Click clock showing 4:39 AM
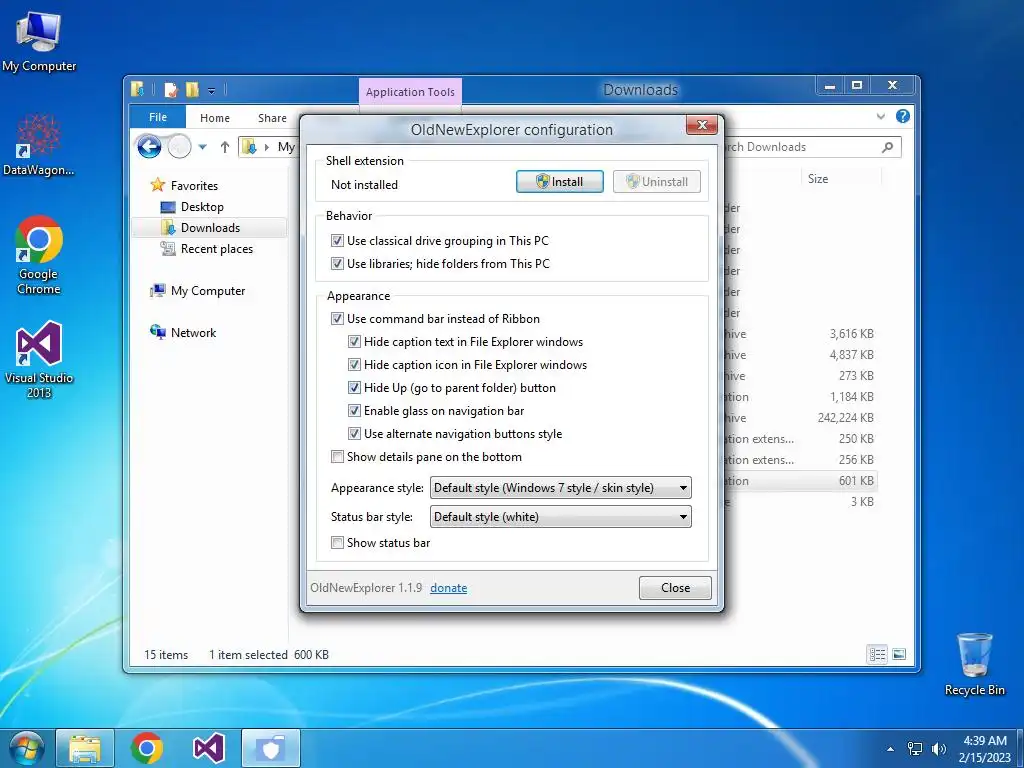This screenshot has height=768, width=1024. coord(985,748)
